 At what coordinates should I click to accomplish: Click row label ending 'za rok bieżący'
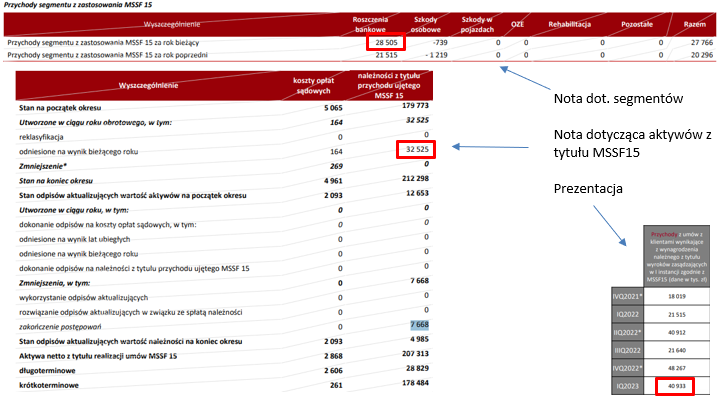pos(103,42)
